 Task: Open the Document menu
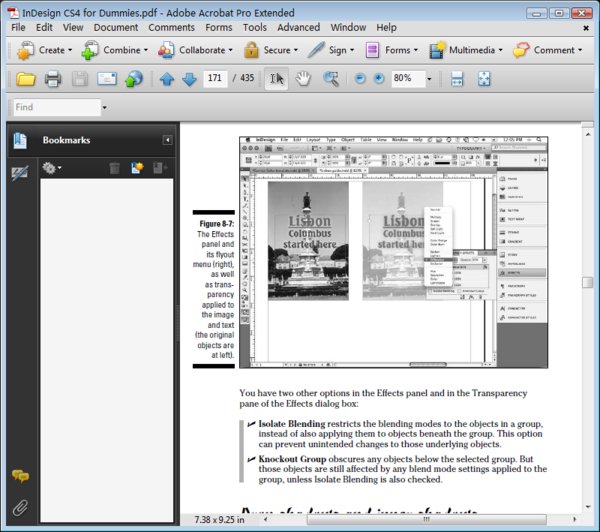coord(116,27)
